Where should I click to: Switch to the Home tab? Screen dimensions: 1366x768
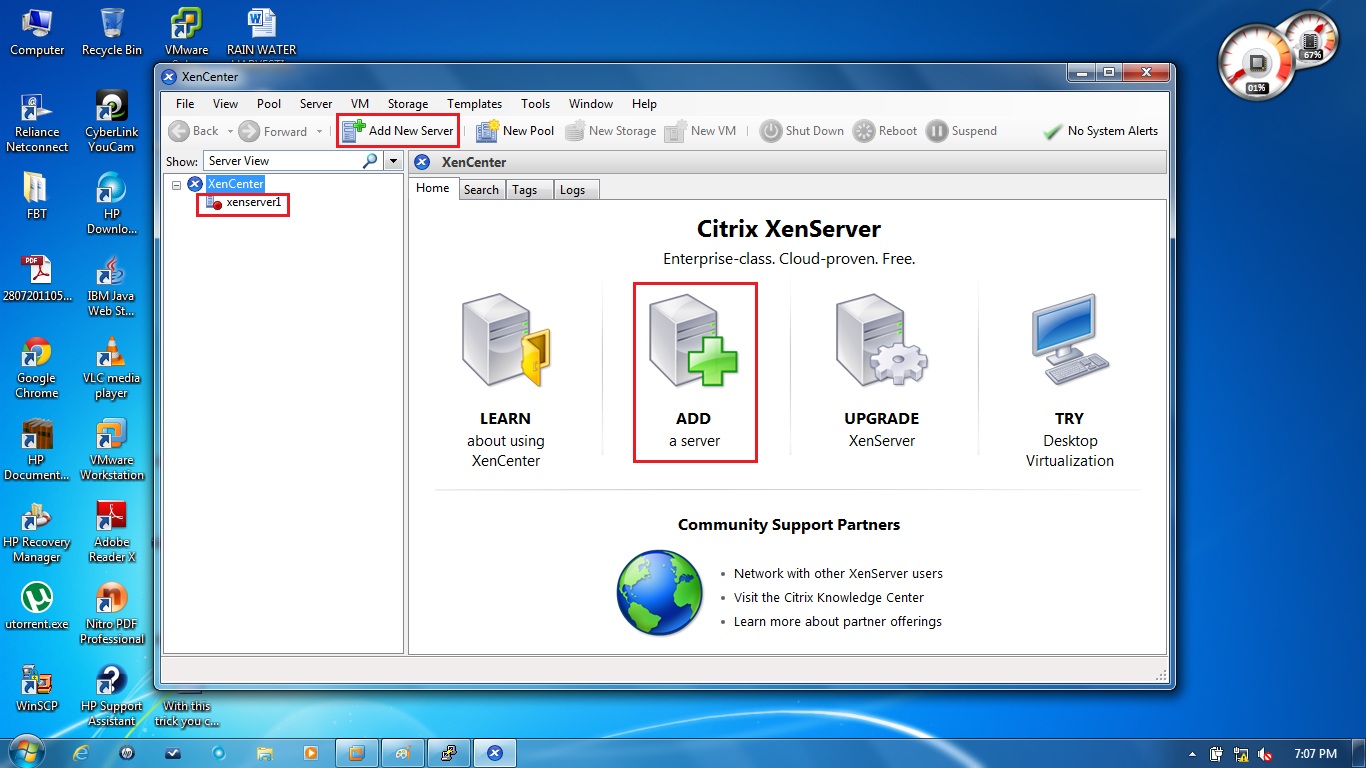(433, 188)
